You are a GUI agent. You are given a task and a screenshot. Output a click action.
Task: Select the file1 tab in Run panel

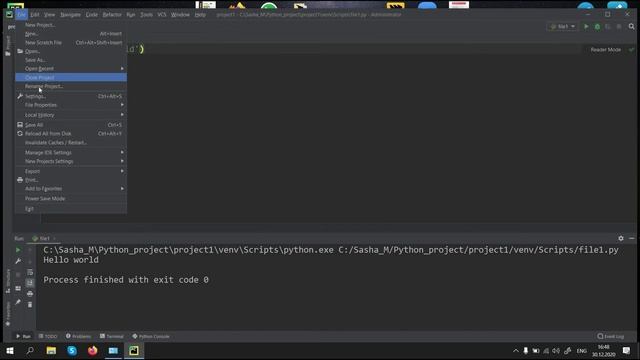(44, 238)
